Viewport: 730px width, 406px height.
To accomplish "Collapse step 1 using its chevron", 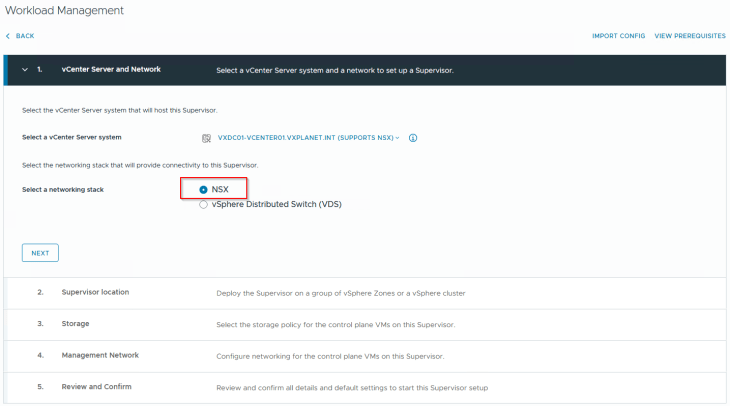I will (24, 70).
